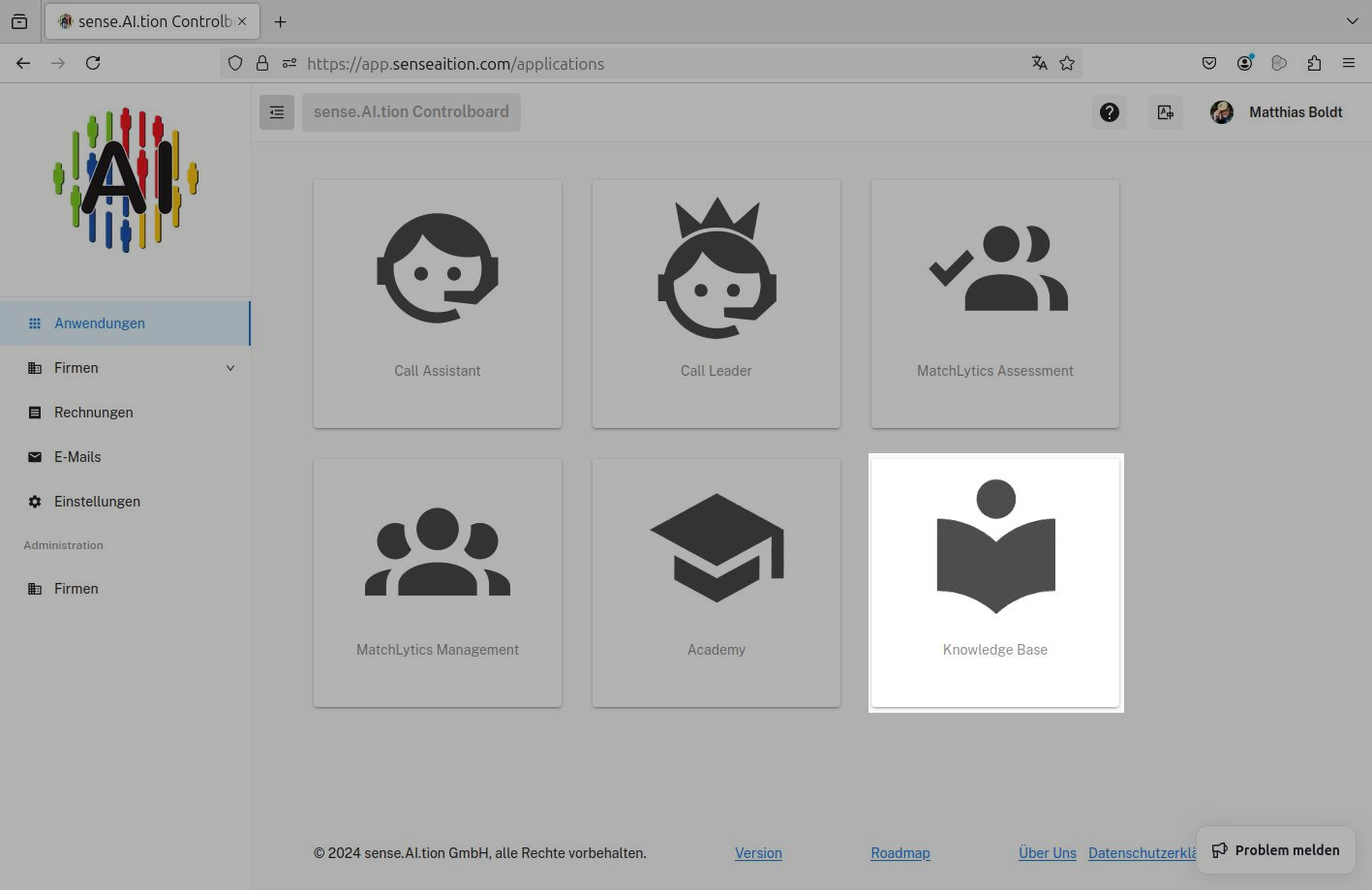Image resolution: width=1372 pixels, height=890 pixels.
Task: Close the sense.AI.tion Controlboard tab
Action: coord(242,21)
